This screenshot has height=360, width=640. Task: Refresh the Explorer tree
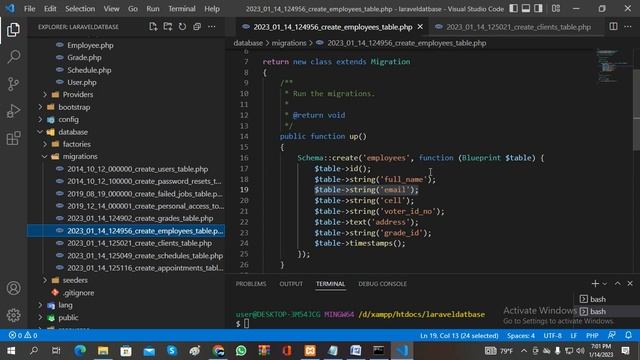(182, 27)
